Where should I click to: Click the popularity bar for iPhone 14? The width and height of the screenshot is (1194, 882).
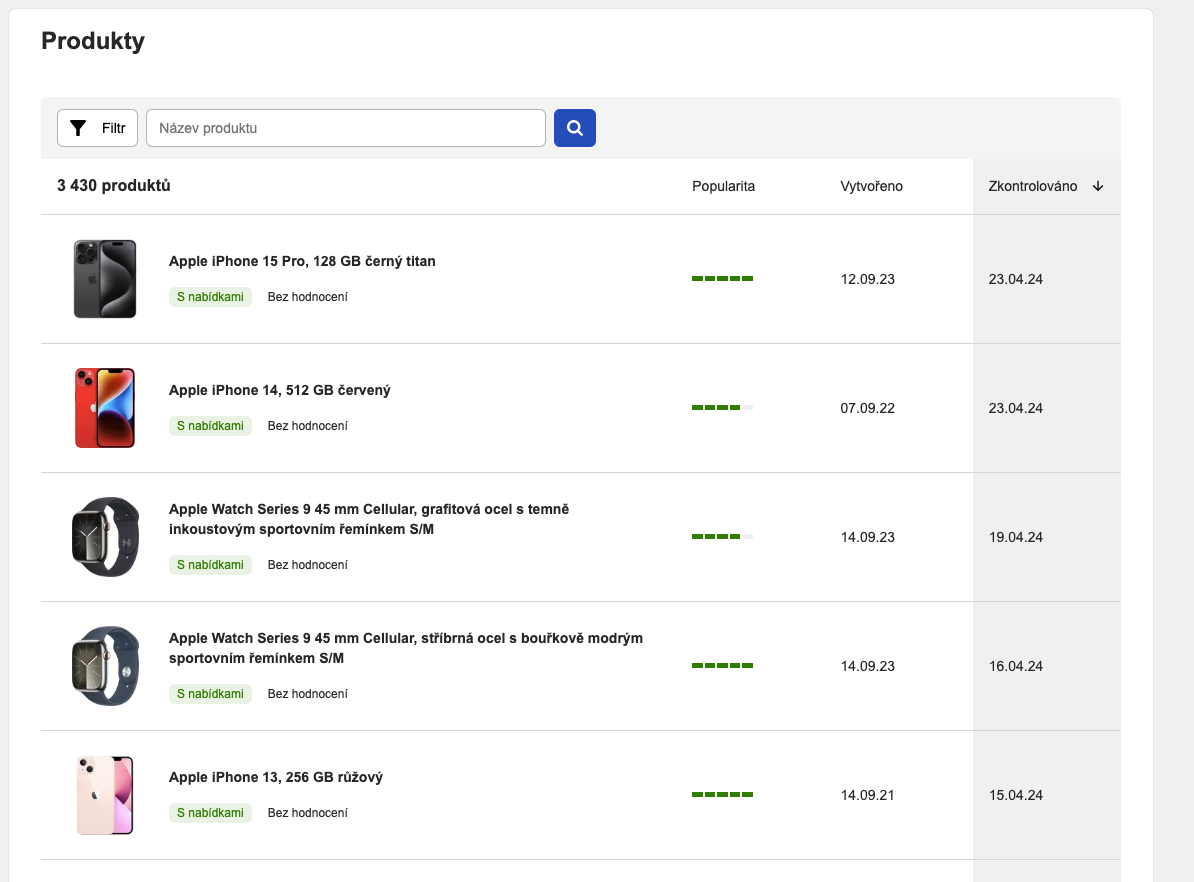coord(722,408)
